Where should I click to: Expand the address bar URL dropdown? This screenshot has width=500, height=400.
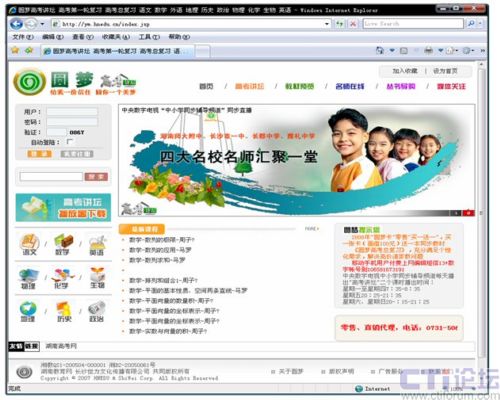point(327,24)
